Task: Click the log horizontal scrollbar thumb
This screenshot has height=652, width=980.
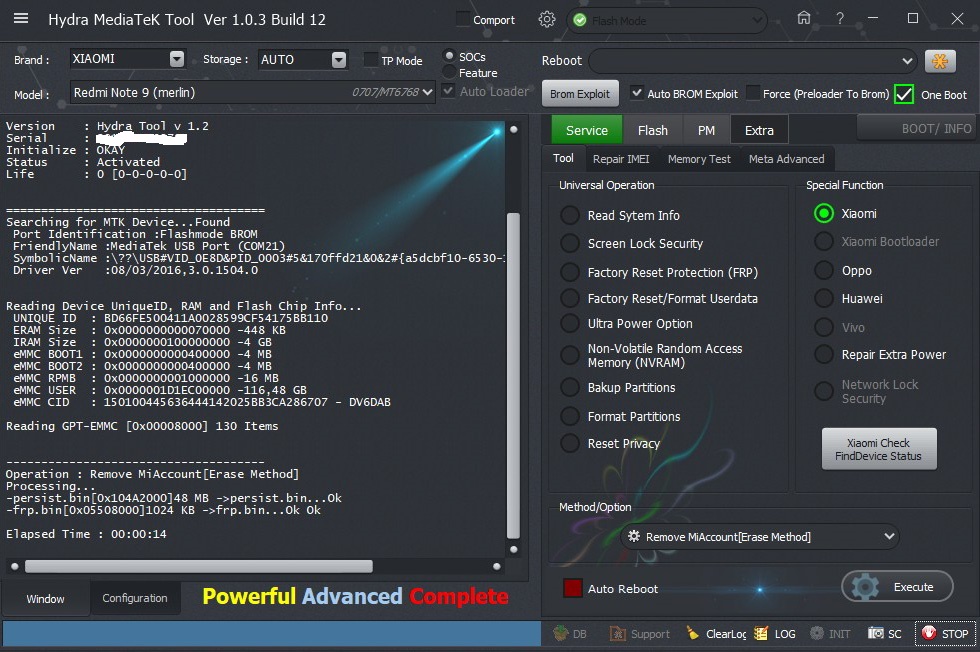Action: pyautogui.click(x=198, y=566)
